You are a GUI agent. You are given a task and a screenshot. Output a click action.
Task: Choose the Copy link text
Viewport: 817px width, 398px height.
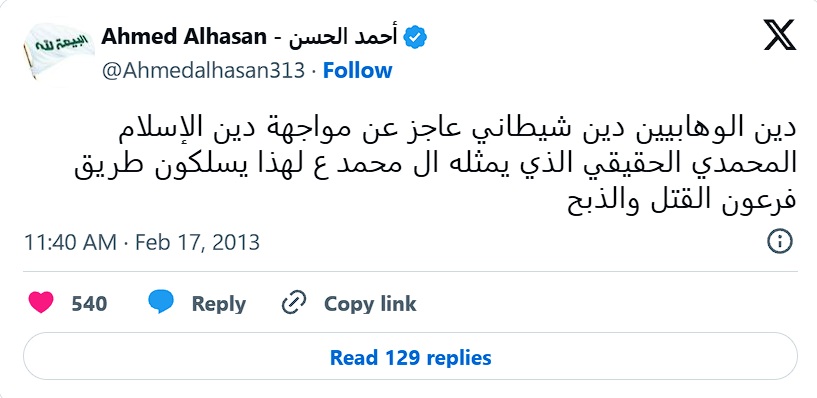370,304
